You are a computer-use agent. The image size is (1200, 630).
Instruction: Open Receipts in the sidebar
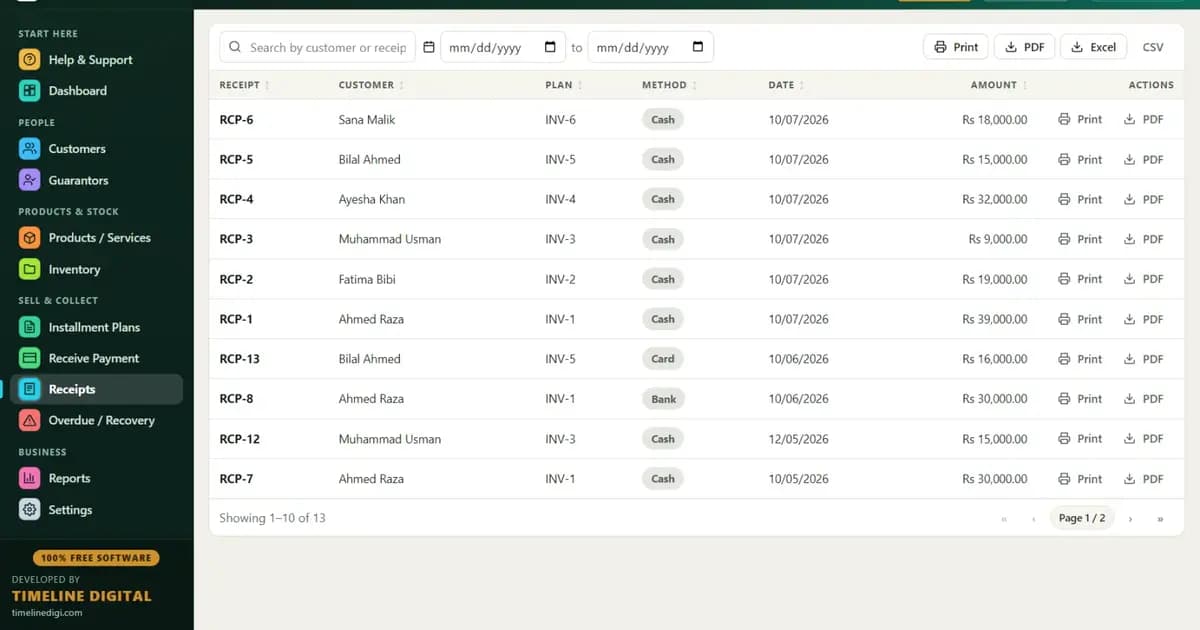96,390
